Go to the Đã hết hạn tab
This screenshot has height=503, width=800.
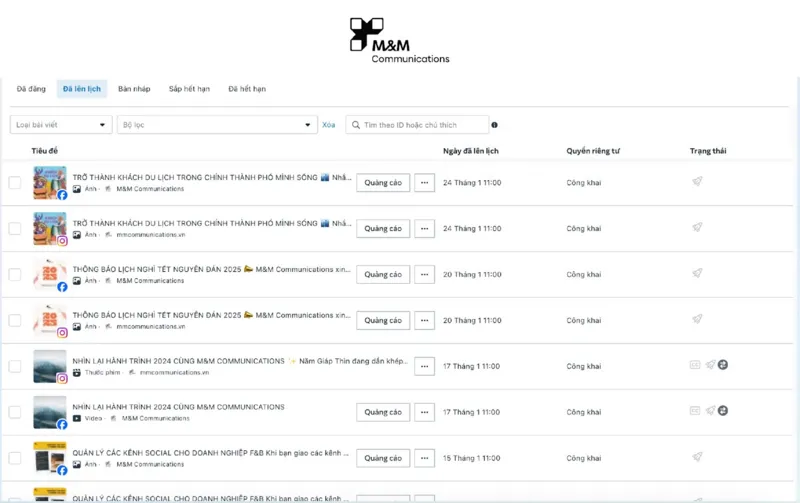pos(247,89)
